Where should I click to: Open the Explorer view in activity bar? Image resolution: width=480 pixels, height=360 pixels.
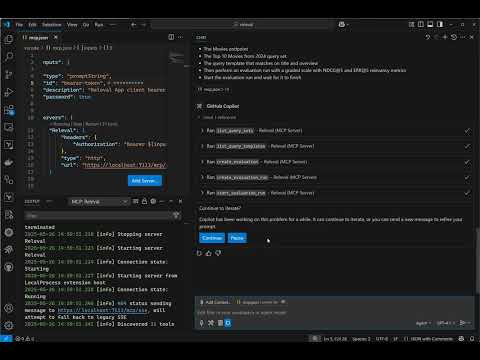click(9, 39)
